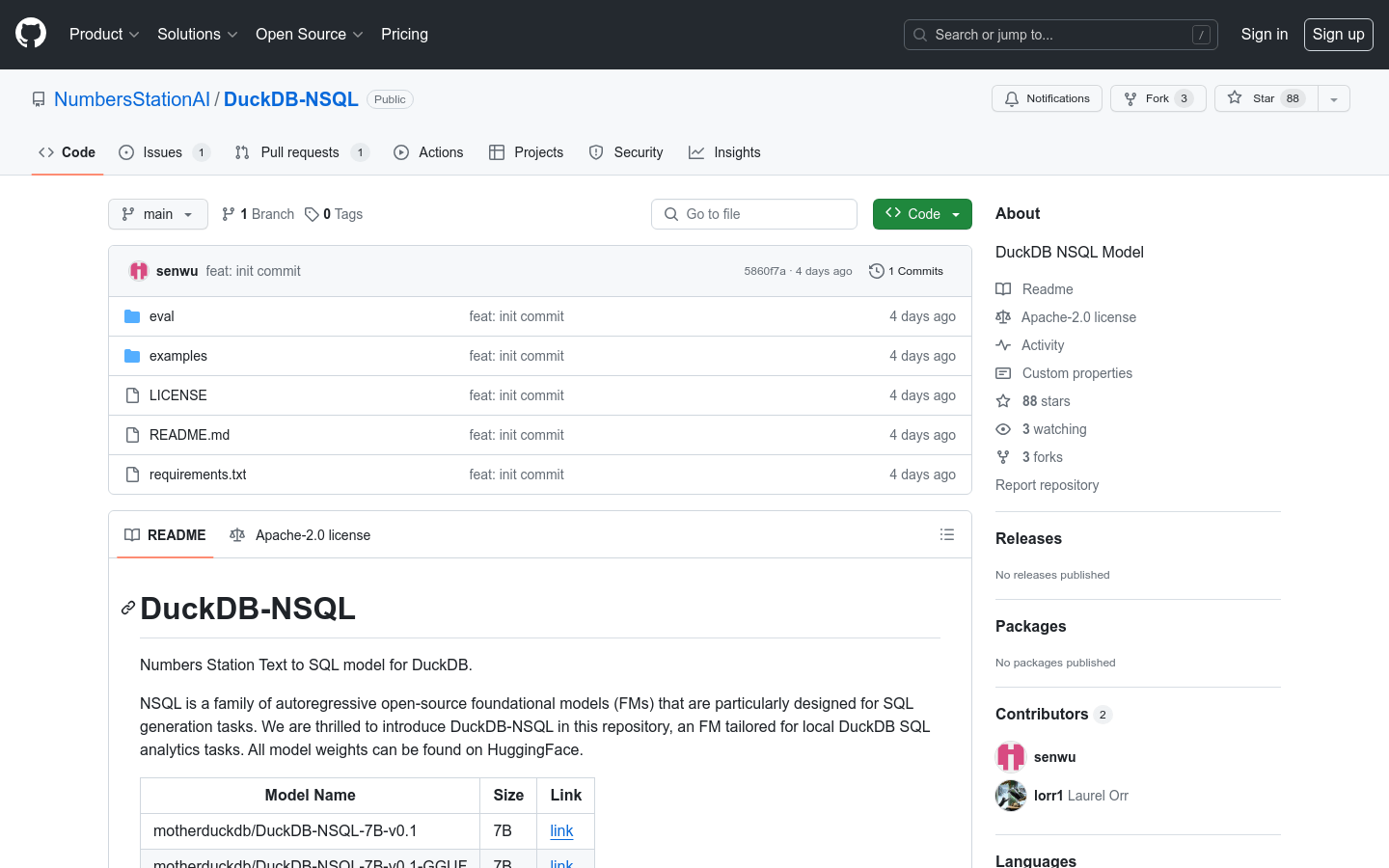Click the eval folder icon
This screenshot has height=868, width=1389.
(132, 316)
